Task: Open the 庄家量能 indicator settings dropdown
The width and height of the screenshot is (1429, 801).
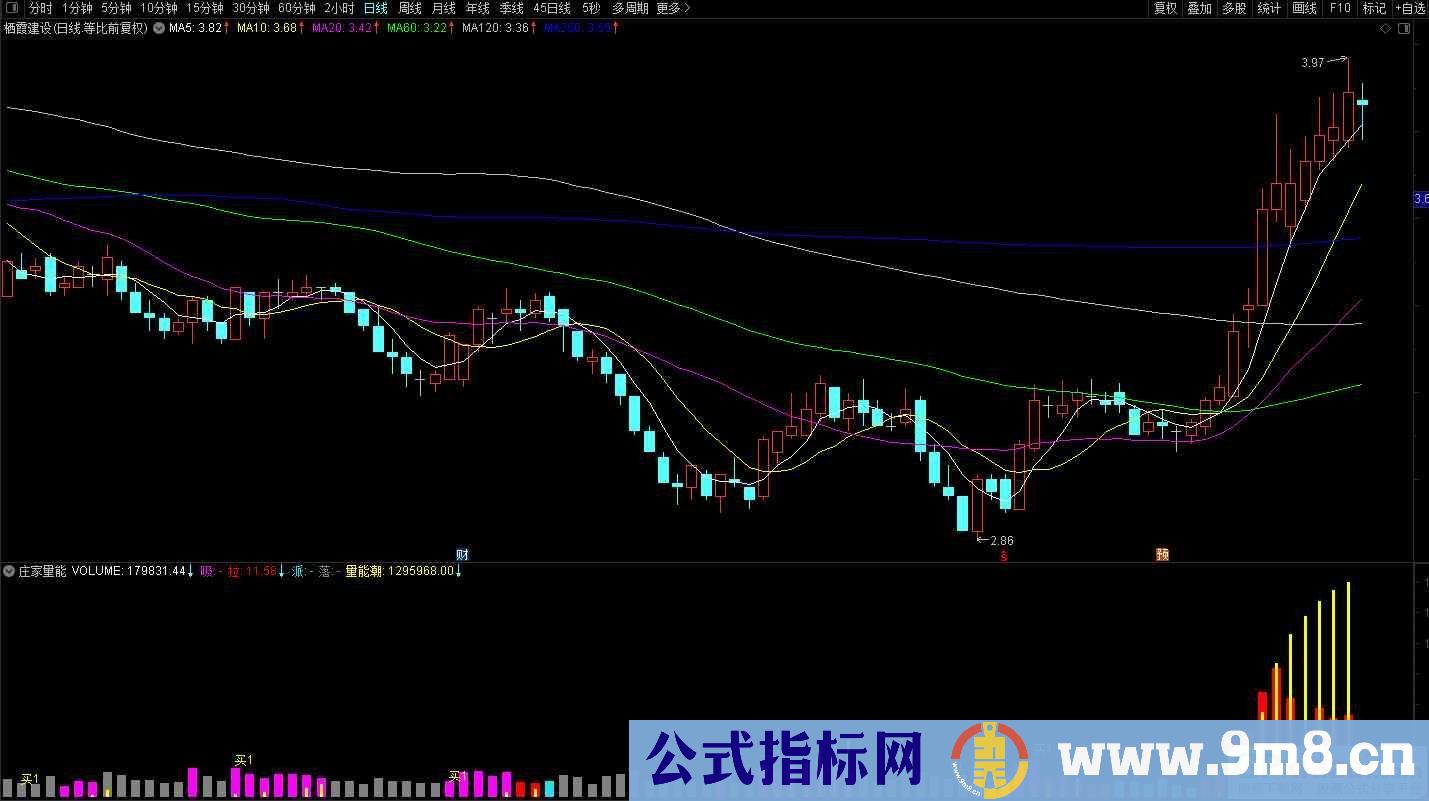Action: 10,572
